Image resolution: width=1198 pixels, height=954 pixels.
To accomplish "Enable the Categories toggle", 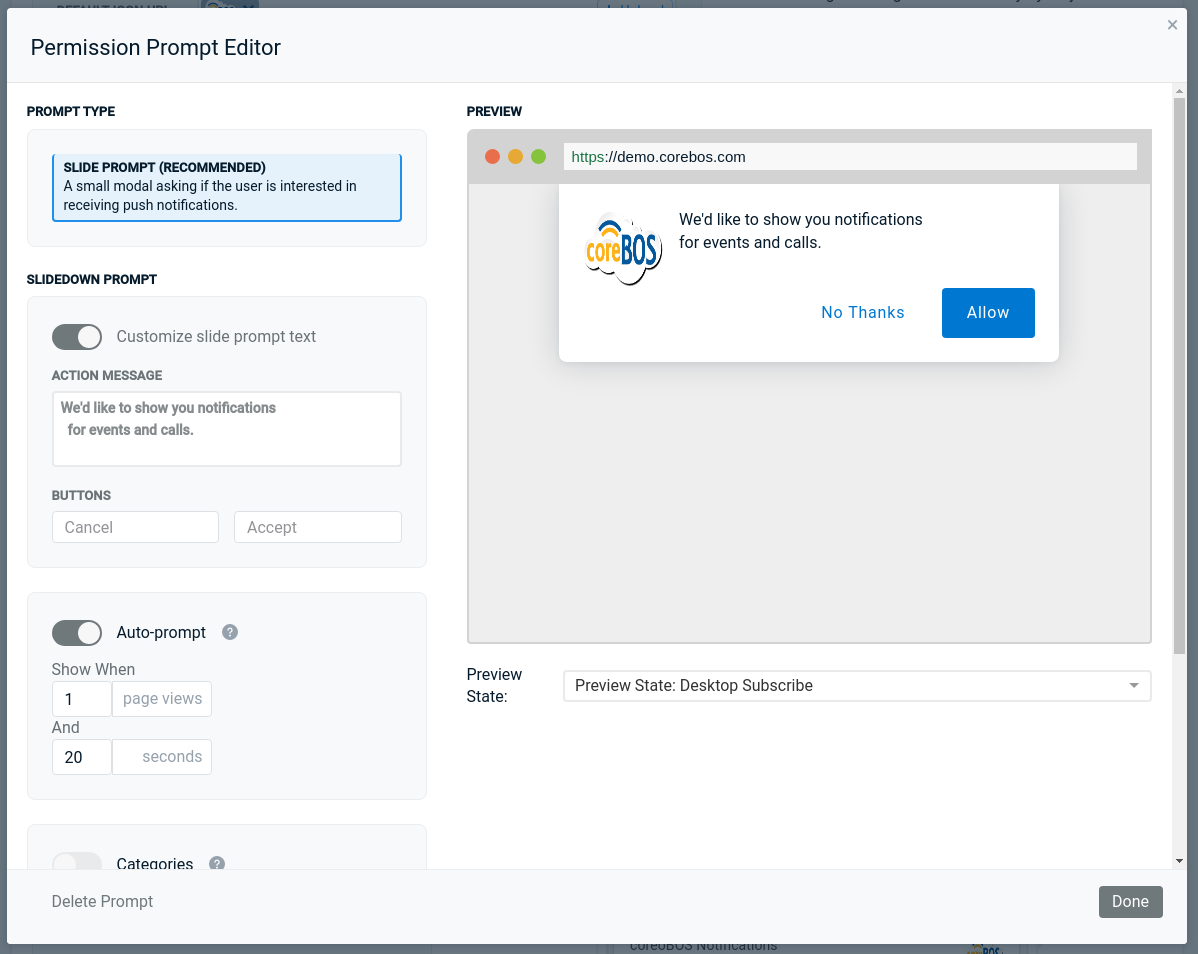I will pyautogui.click(x=77, y=863).
